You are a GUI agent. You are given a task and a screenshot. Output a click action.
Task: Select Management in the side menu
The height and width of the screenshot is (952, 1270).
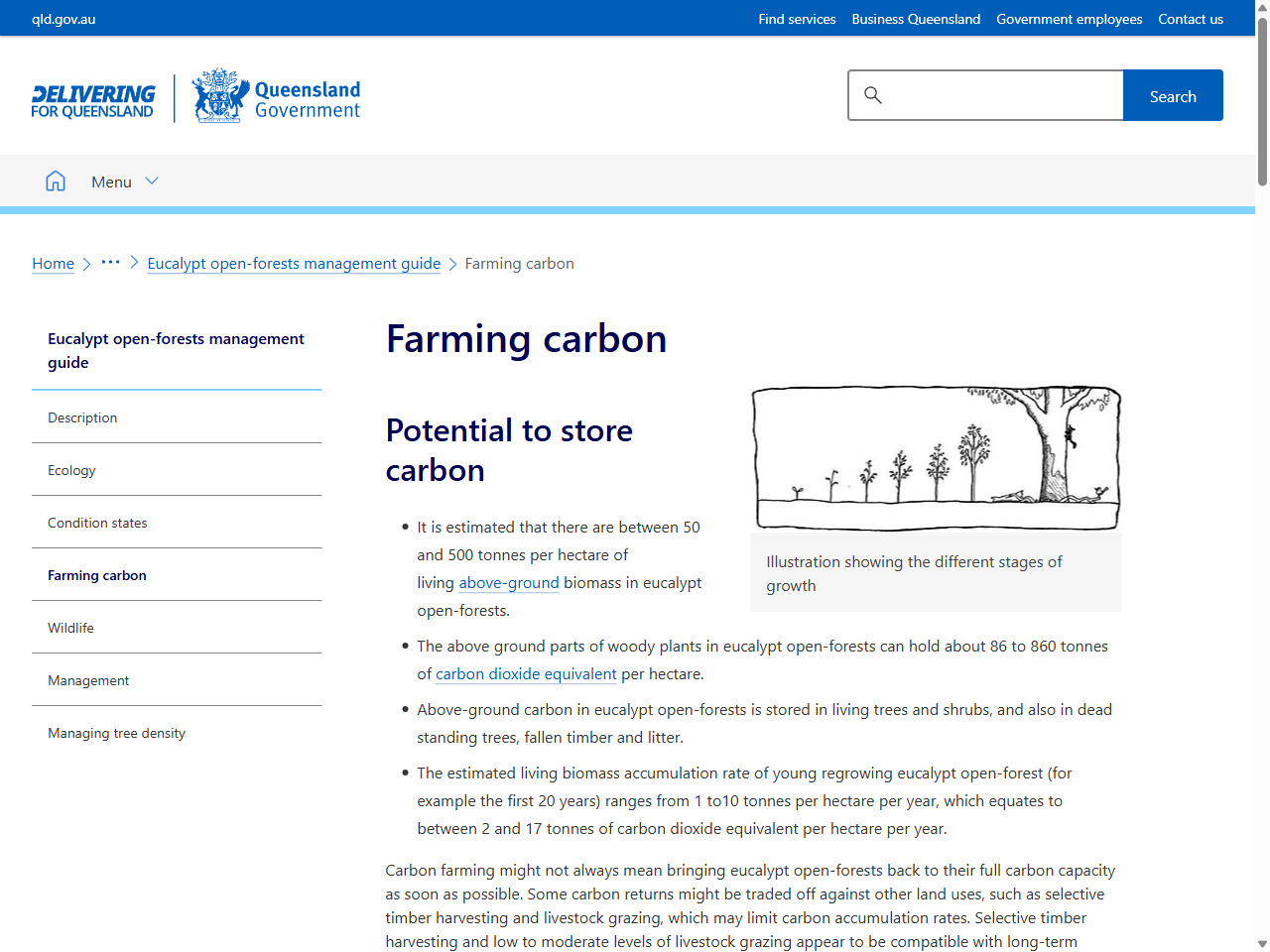[x=177, y=680]
